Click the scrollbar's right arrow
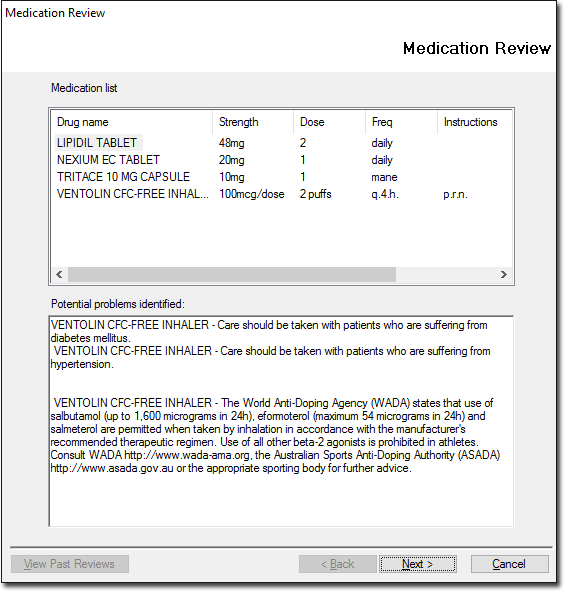Image resolution: width=565 pixels, height=592 pixels. pos(503,274)
